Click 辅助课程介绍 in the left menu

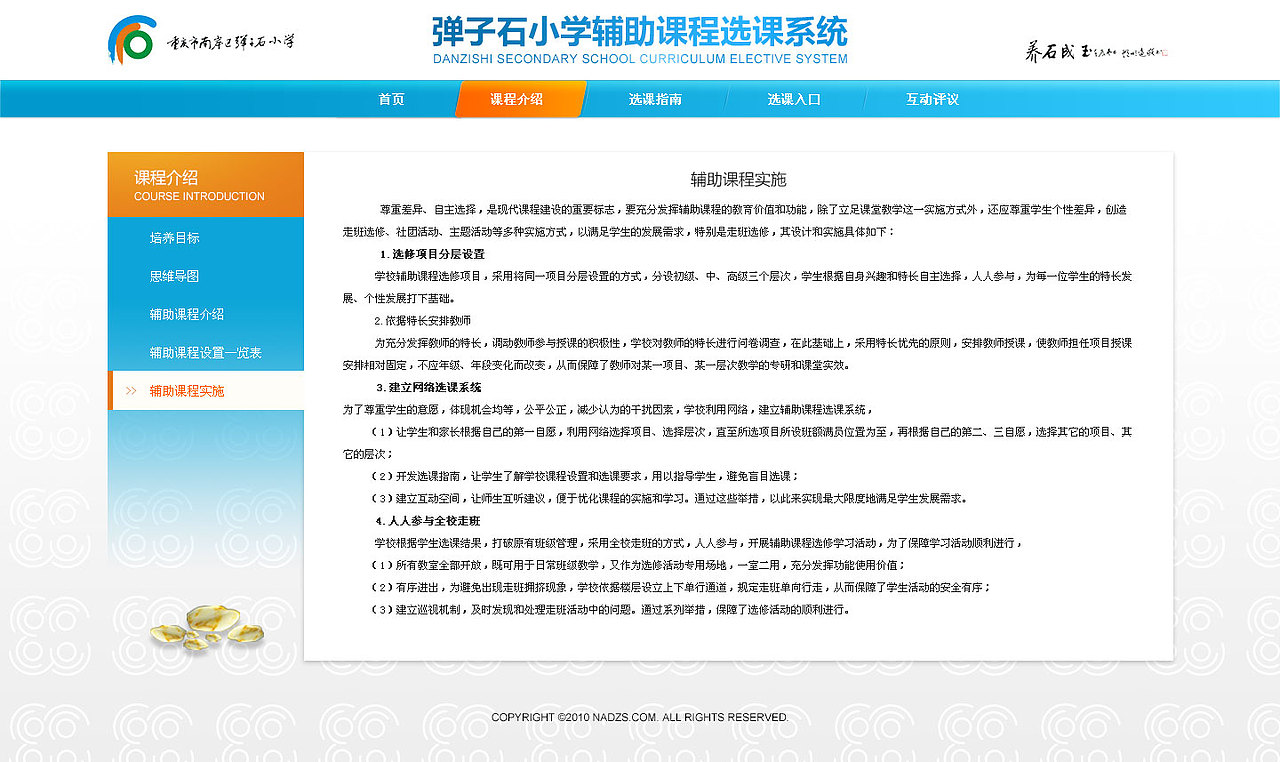pos(189,313)
